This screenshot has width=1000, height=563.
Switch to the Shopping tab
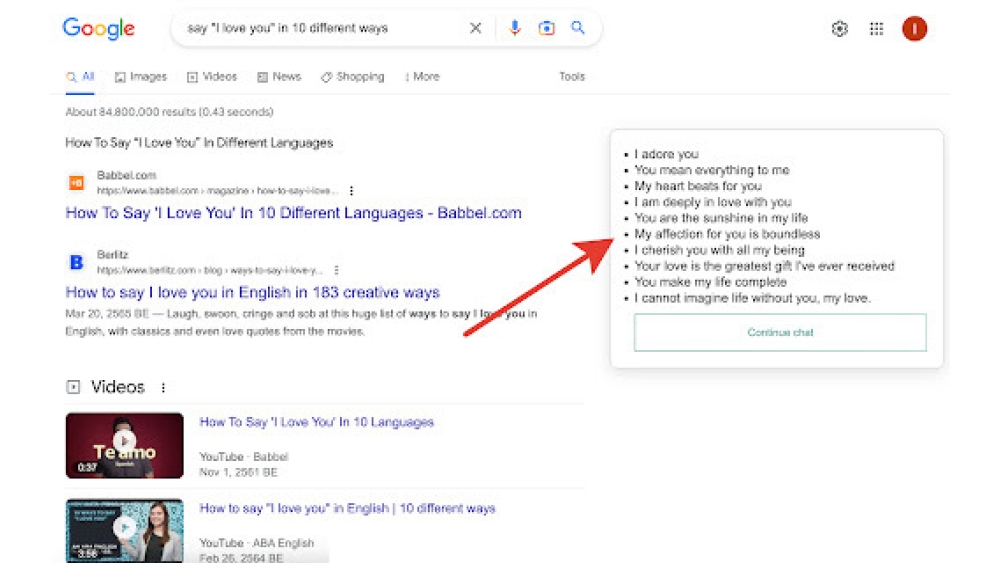click(353, 77)
